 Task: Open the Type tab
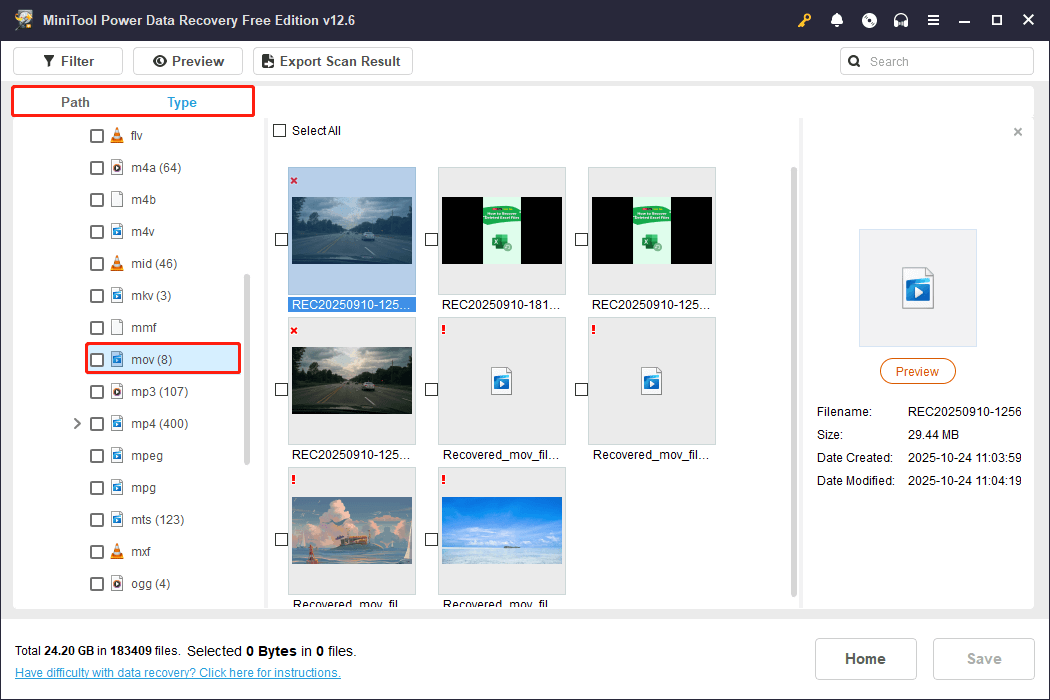pos(182,101)
